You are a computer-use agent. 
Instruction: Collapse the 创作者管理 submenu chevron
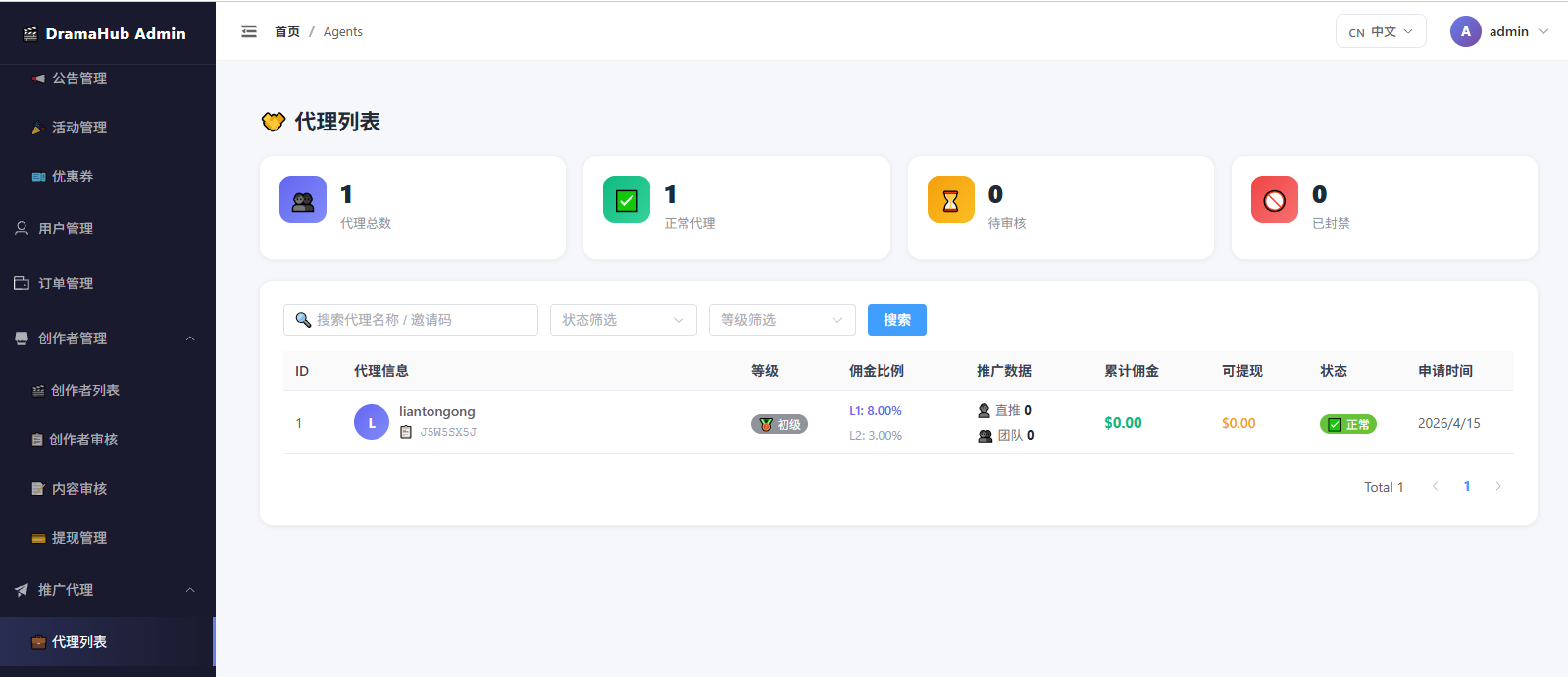[x=190, y=338]
